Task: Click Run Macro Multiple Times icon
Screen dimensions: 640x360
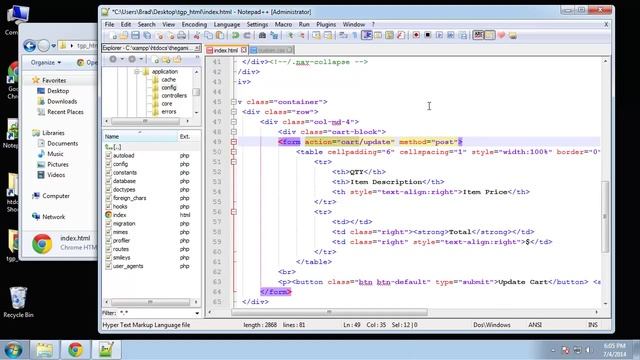Action: click(451, 36)
